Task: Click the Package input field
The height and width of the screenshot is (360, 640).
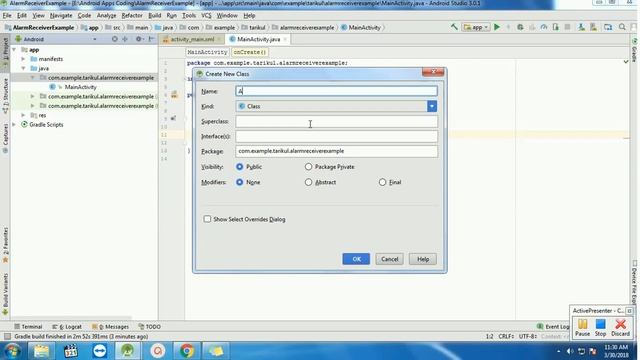Action: point(336,151)
